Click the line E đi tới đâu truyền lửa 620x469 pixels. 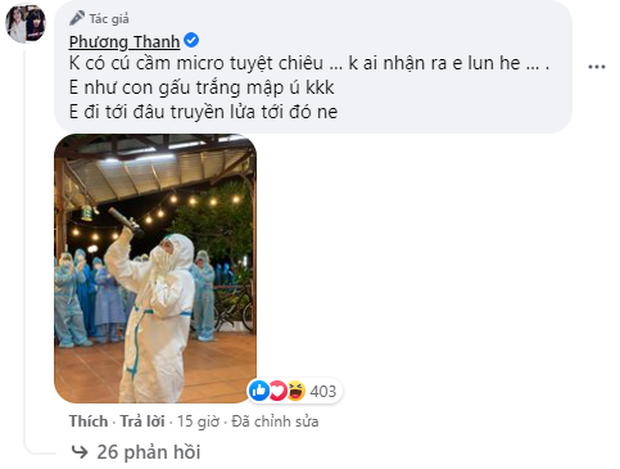click(x=203, y=112)
